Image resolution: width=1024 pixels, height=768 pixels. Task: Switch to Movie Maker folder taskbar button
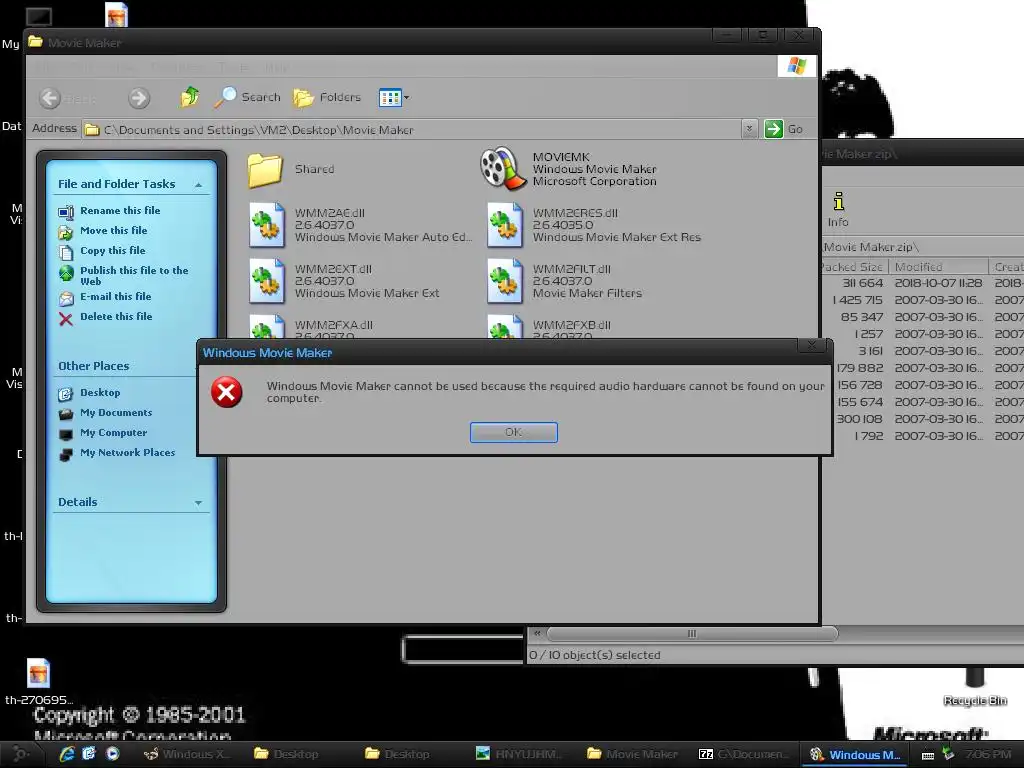click(633, 754)
